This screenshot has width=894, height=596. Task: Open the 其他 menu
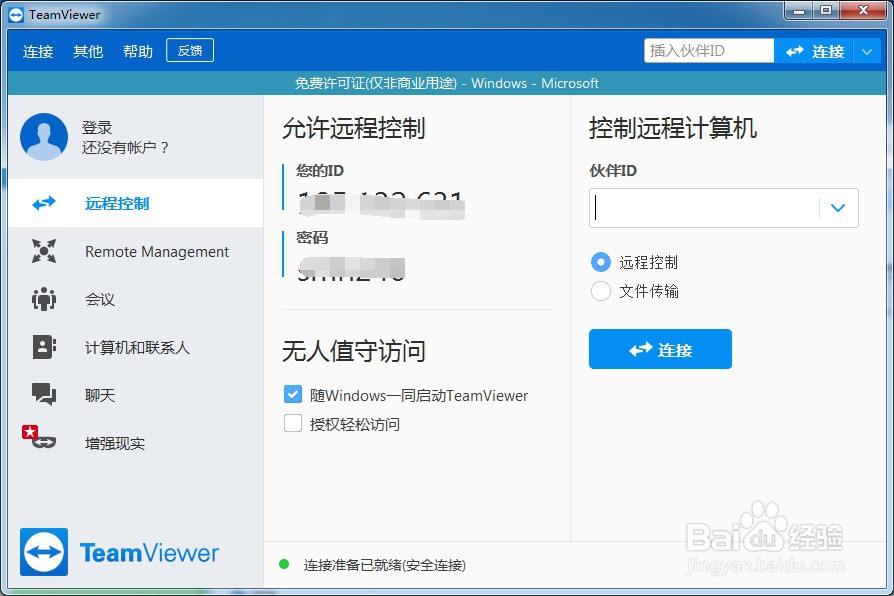coord(88,51)
